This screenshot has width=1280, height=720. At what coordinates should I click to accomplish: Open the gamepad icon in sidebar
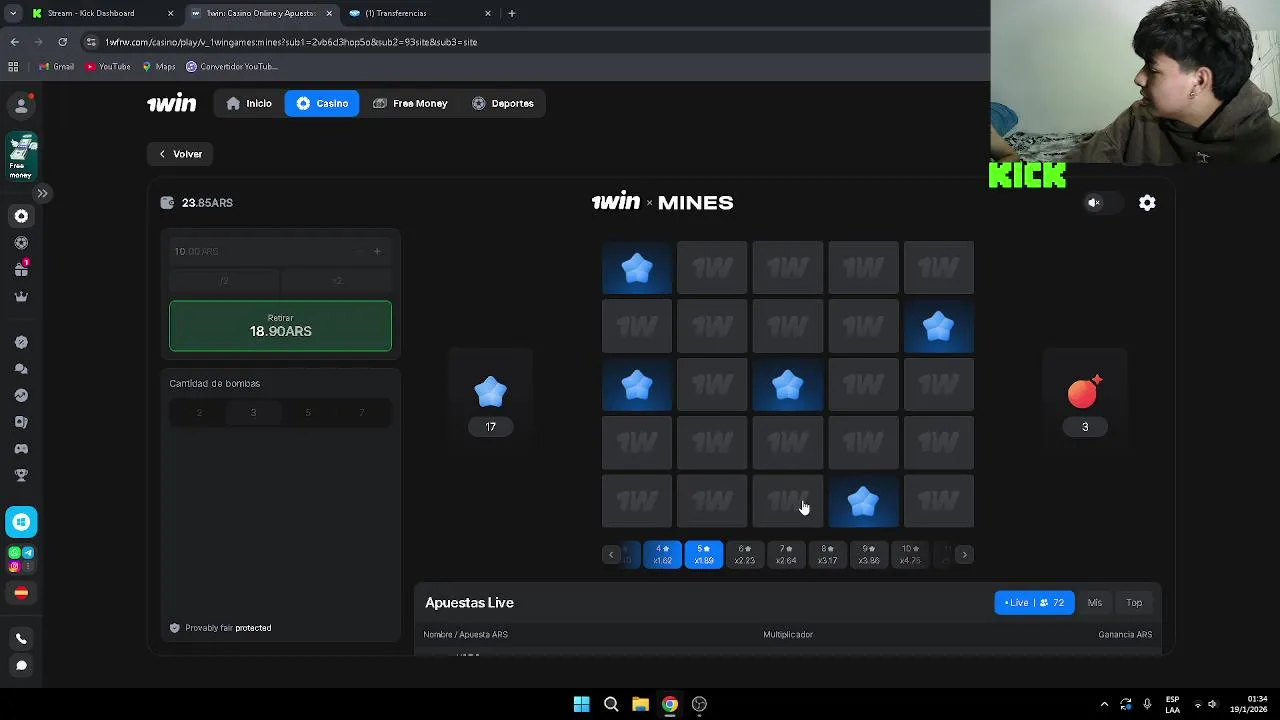[x=21, y=448]
